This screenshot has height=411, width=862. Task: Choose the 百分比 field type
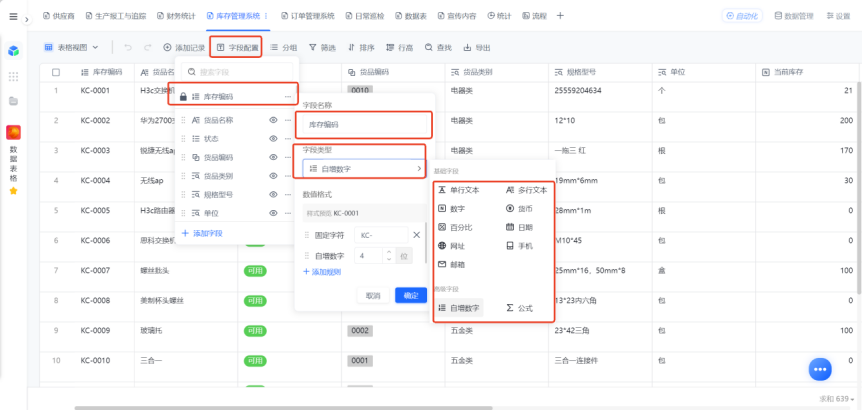click(455, 227)
